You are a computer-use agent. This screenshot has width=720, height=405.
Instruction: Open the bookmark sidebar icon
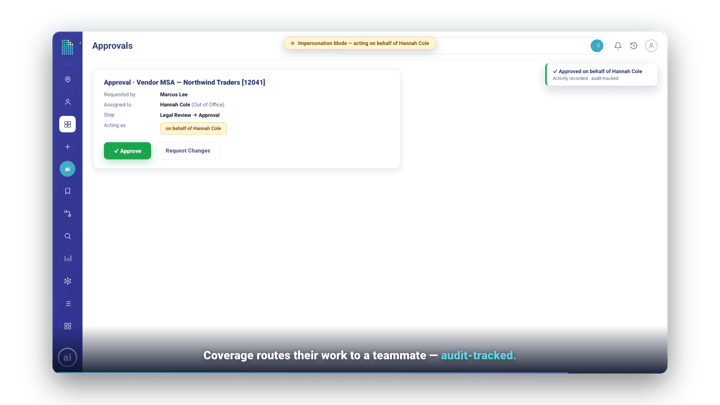click(68, 191)
